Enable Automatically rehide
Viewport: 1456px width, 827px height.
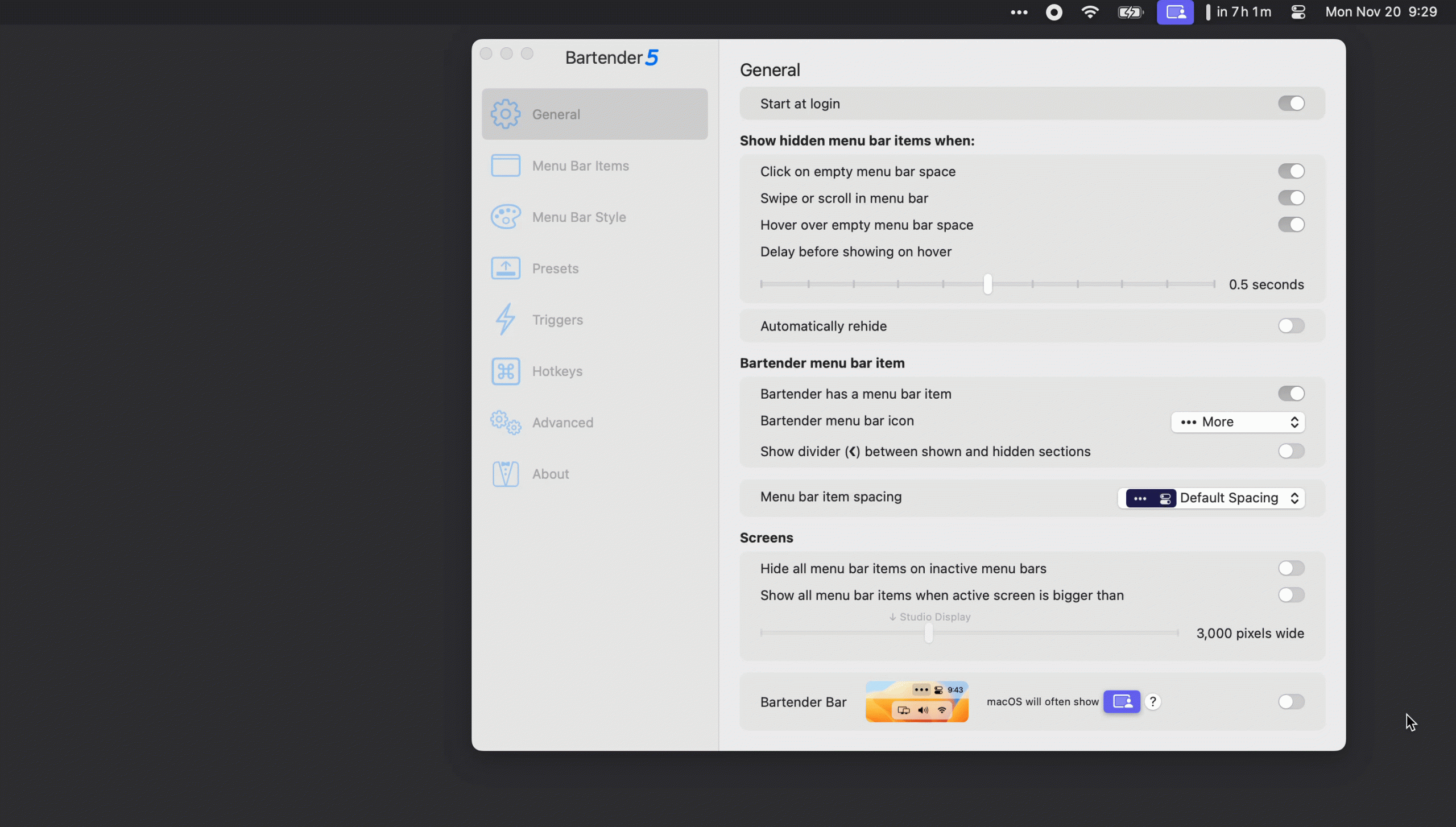[x=1290, y=326]
